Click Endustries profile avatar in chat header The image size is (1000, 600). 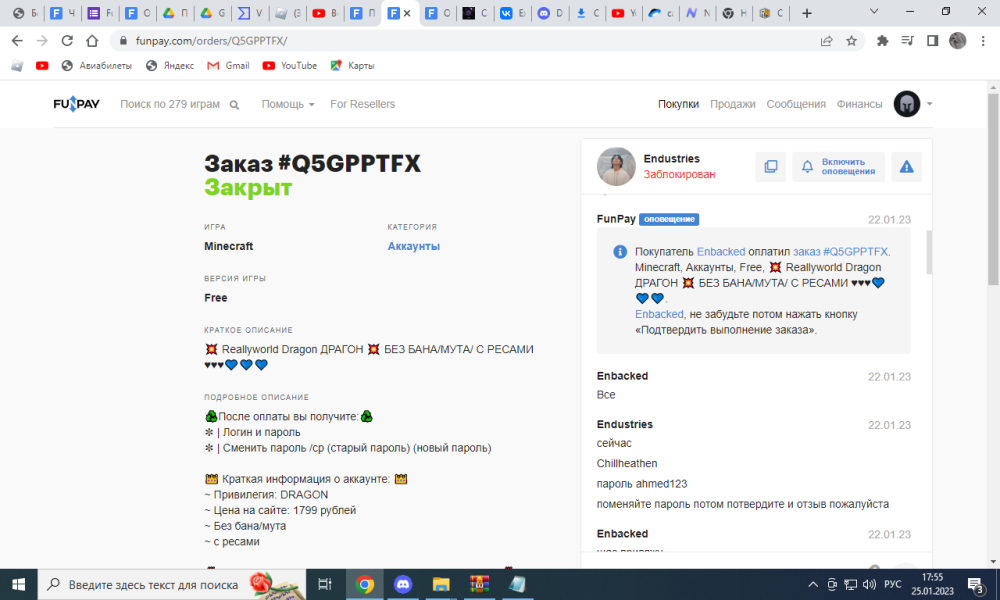(615, 166)
